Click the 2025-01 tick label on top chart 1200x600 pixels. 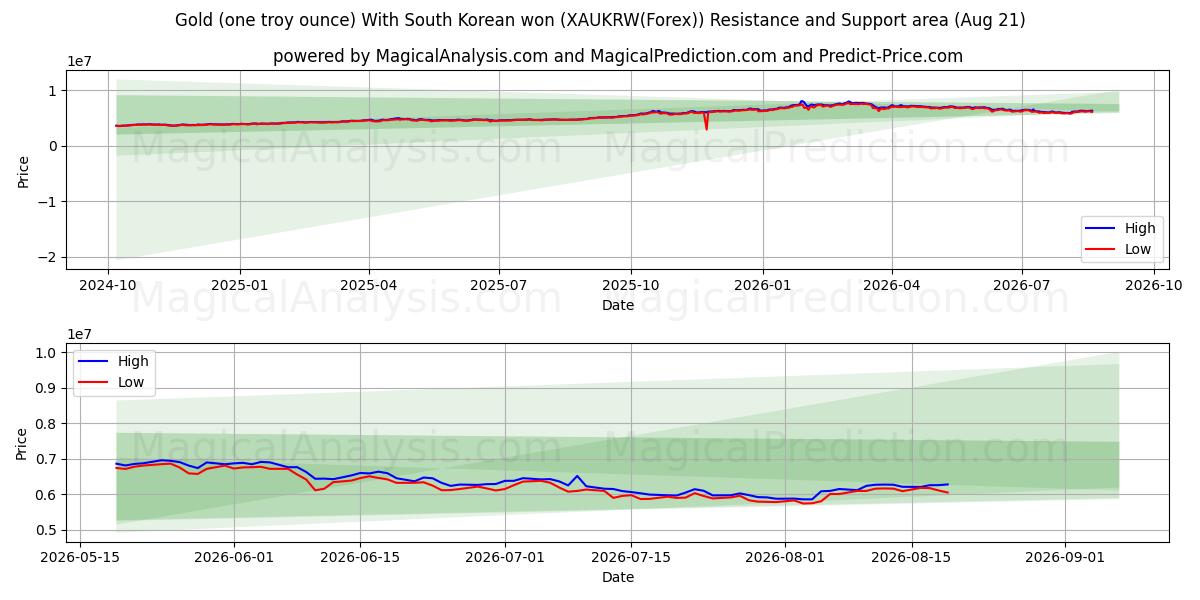(x=240, y=284)
